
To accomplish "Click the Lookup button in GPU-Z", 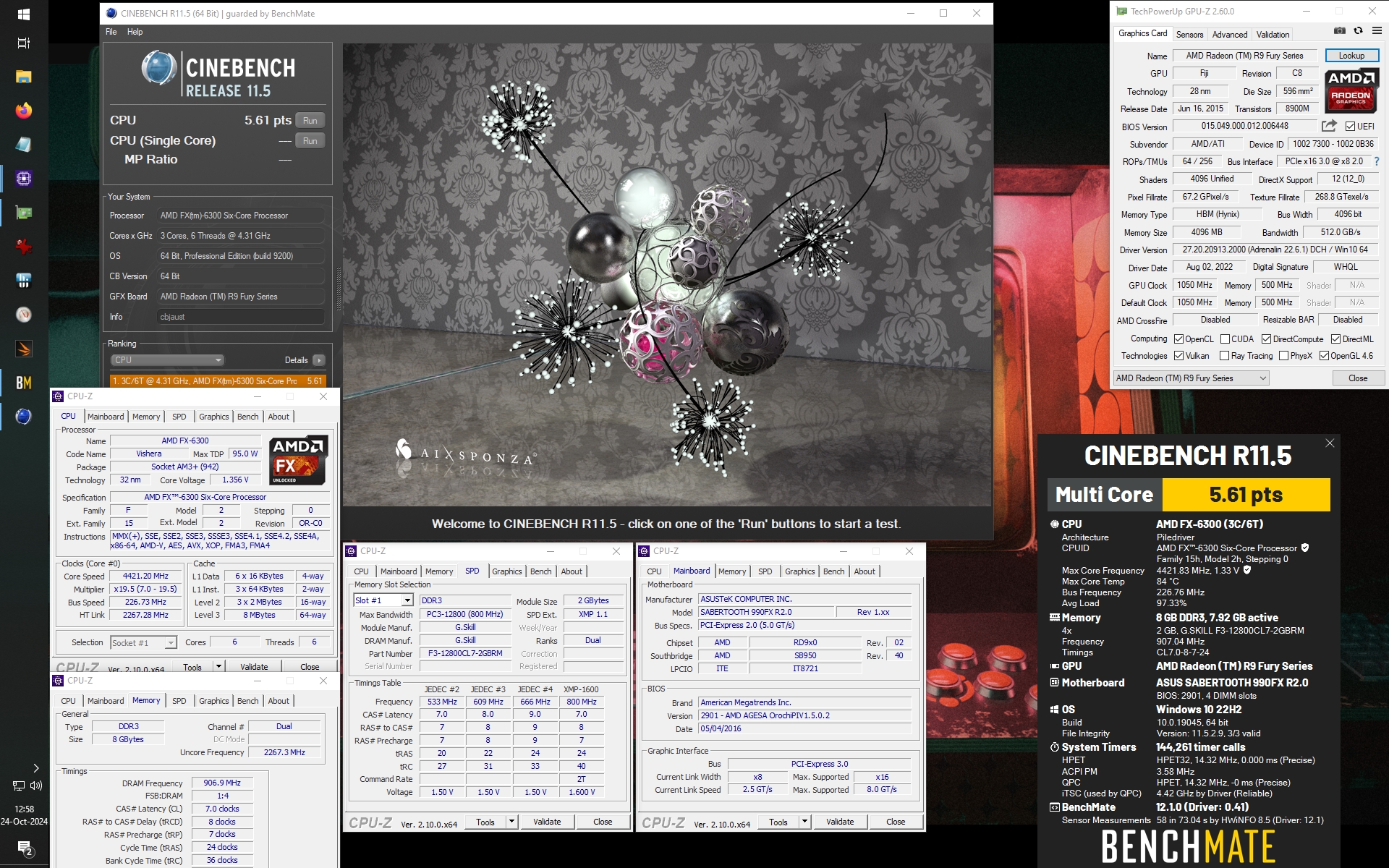I will (1351, 56).
